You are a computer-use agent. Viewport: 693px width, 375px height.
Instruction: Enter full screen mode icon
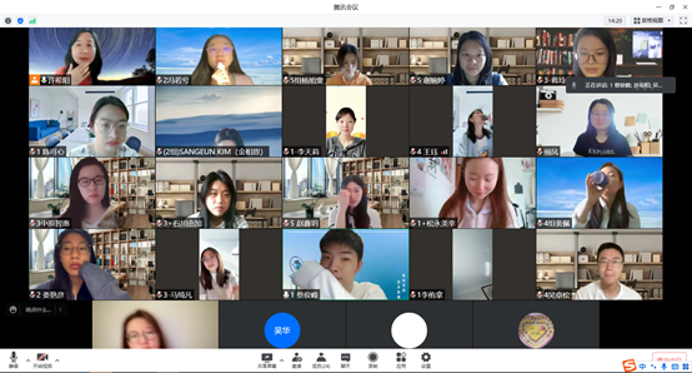pyautogui.click(x=683, y=21)
